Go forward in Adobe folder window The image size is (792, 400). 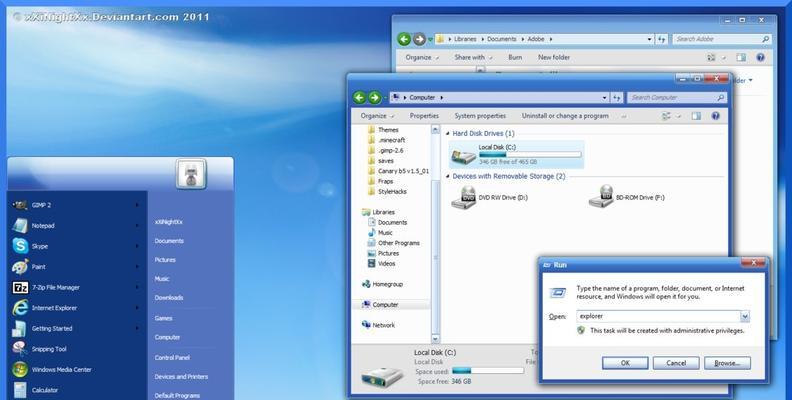click(419, 39)
